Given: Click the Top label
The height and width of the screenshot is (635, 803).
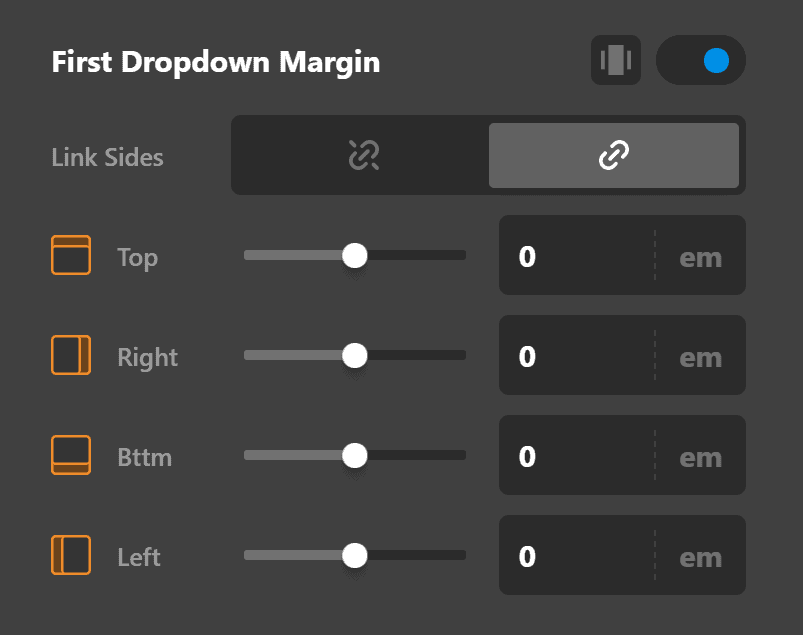Looking at the screenshot, I should (x=137, y=257).
